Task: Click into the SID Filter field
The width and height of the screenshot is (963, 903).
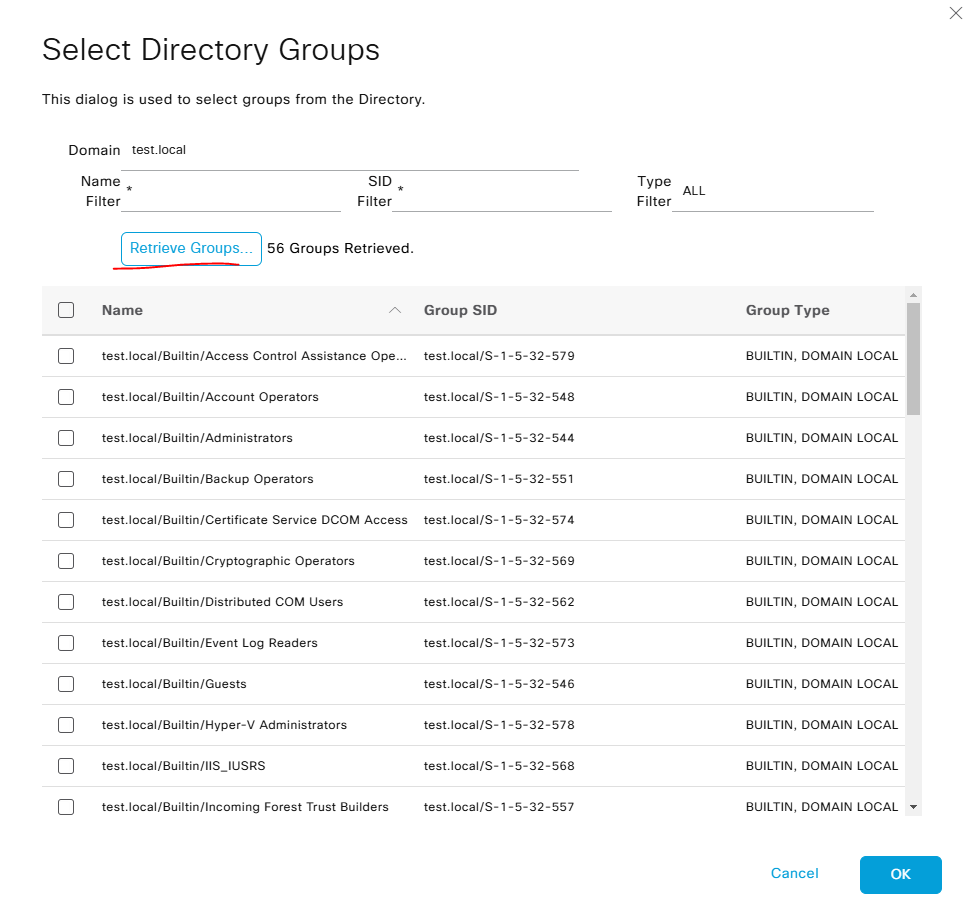Action: tap(502, 192)
